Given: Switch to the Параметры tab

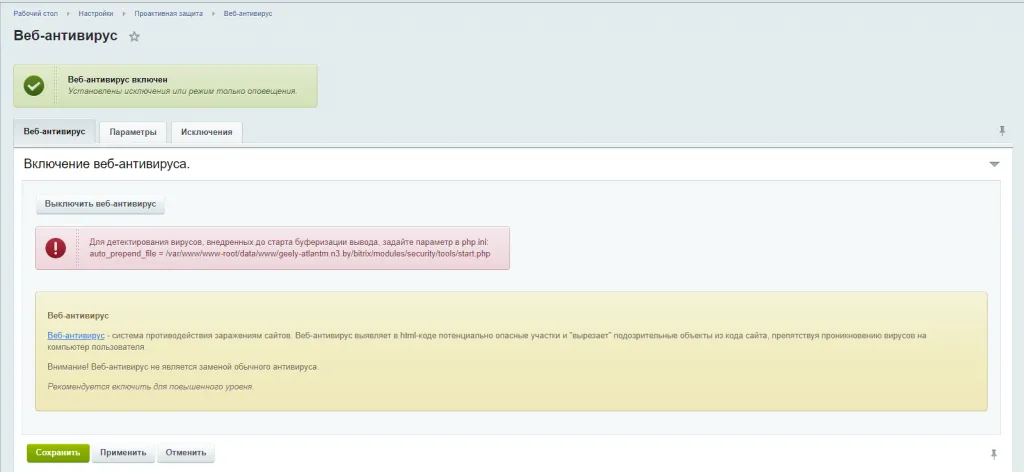Looking at the screenshot, I should click(133, 132).
